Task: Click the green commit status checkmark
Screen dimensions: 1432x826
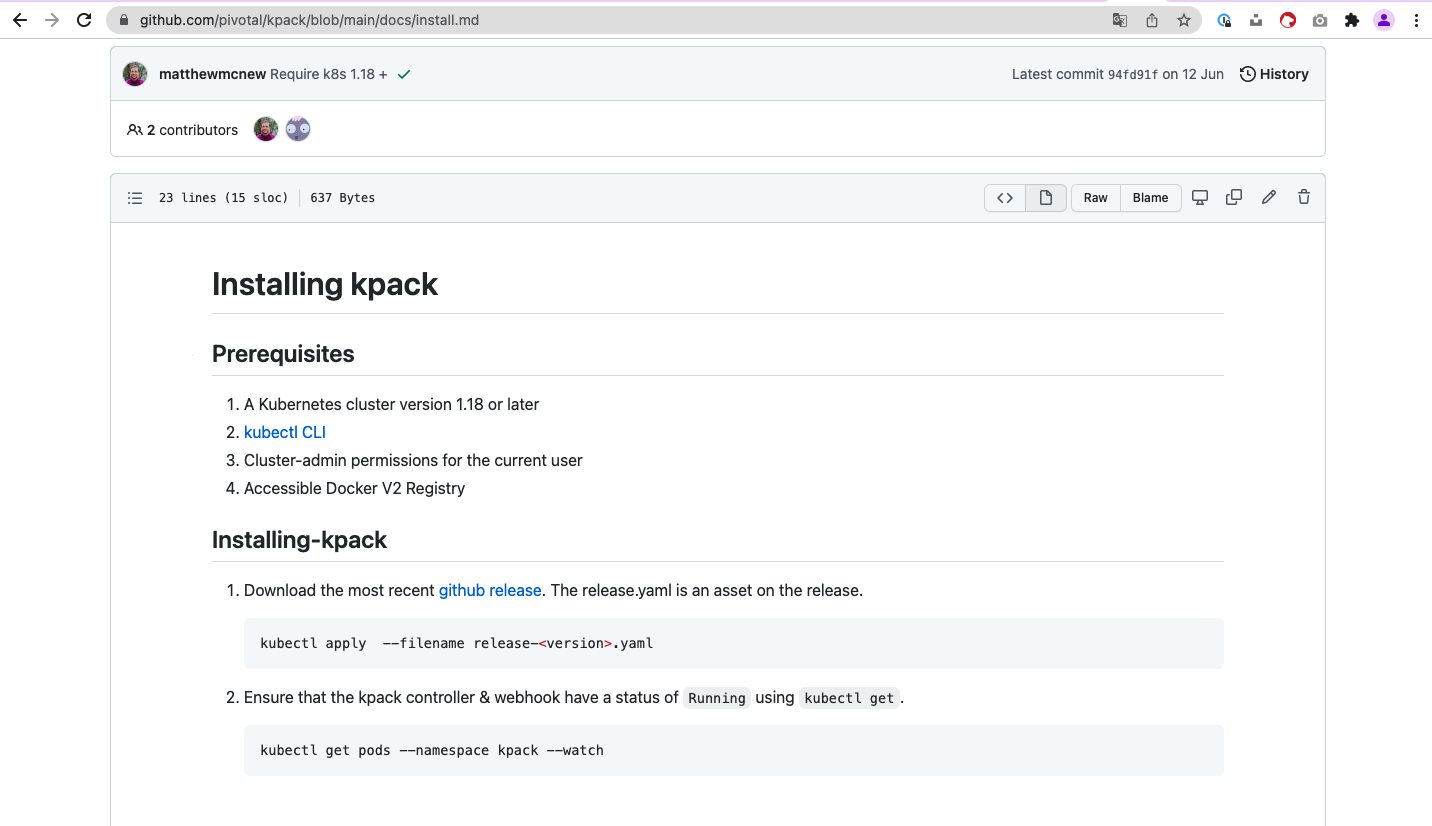Action: [x=404, y=74]
